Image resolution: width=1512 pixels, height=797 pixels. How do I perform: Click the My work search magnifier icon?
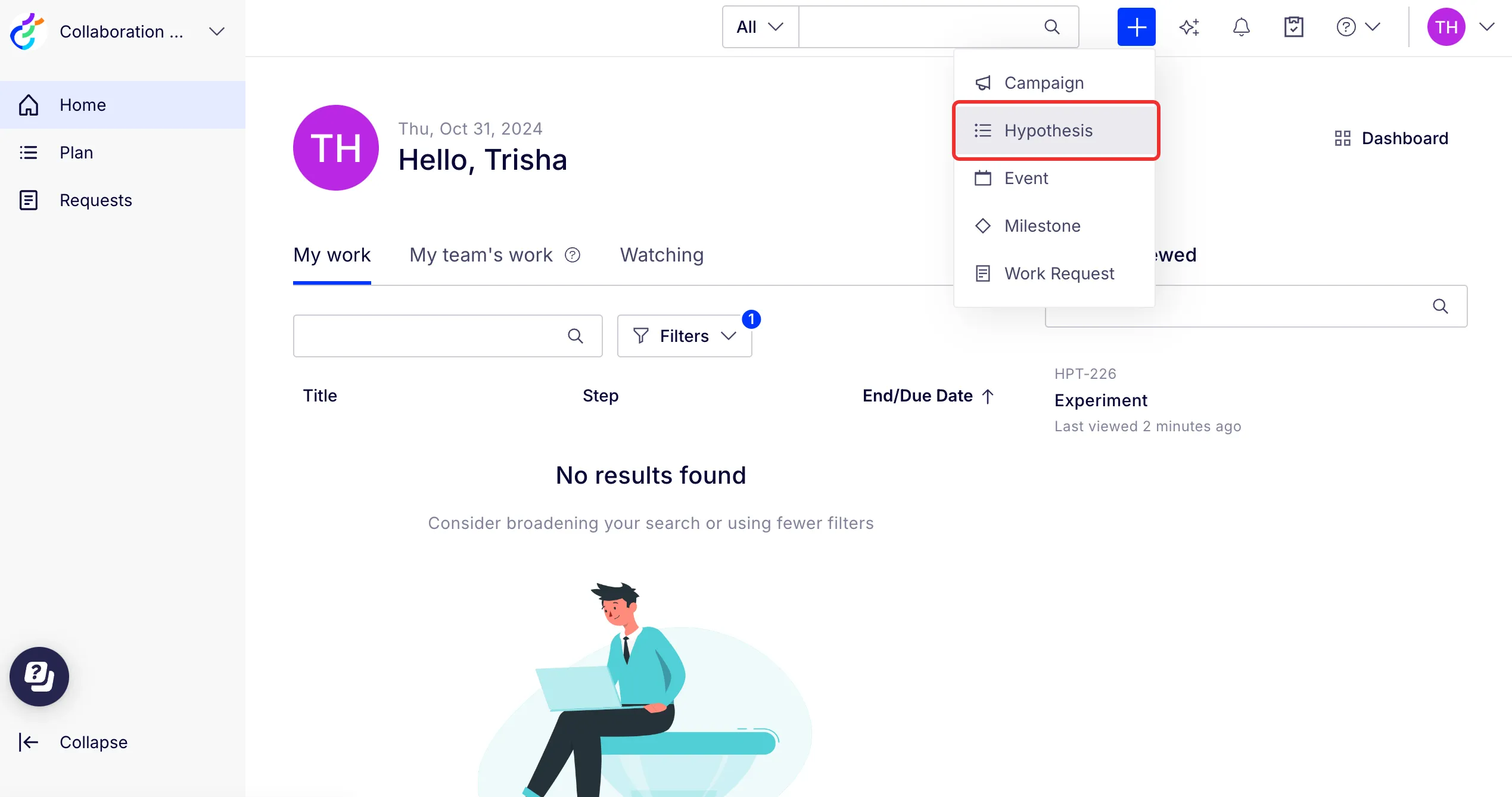point(575,336)
